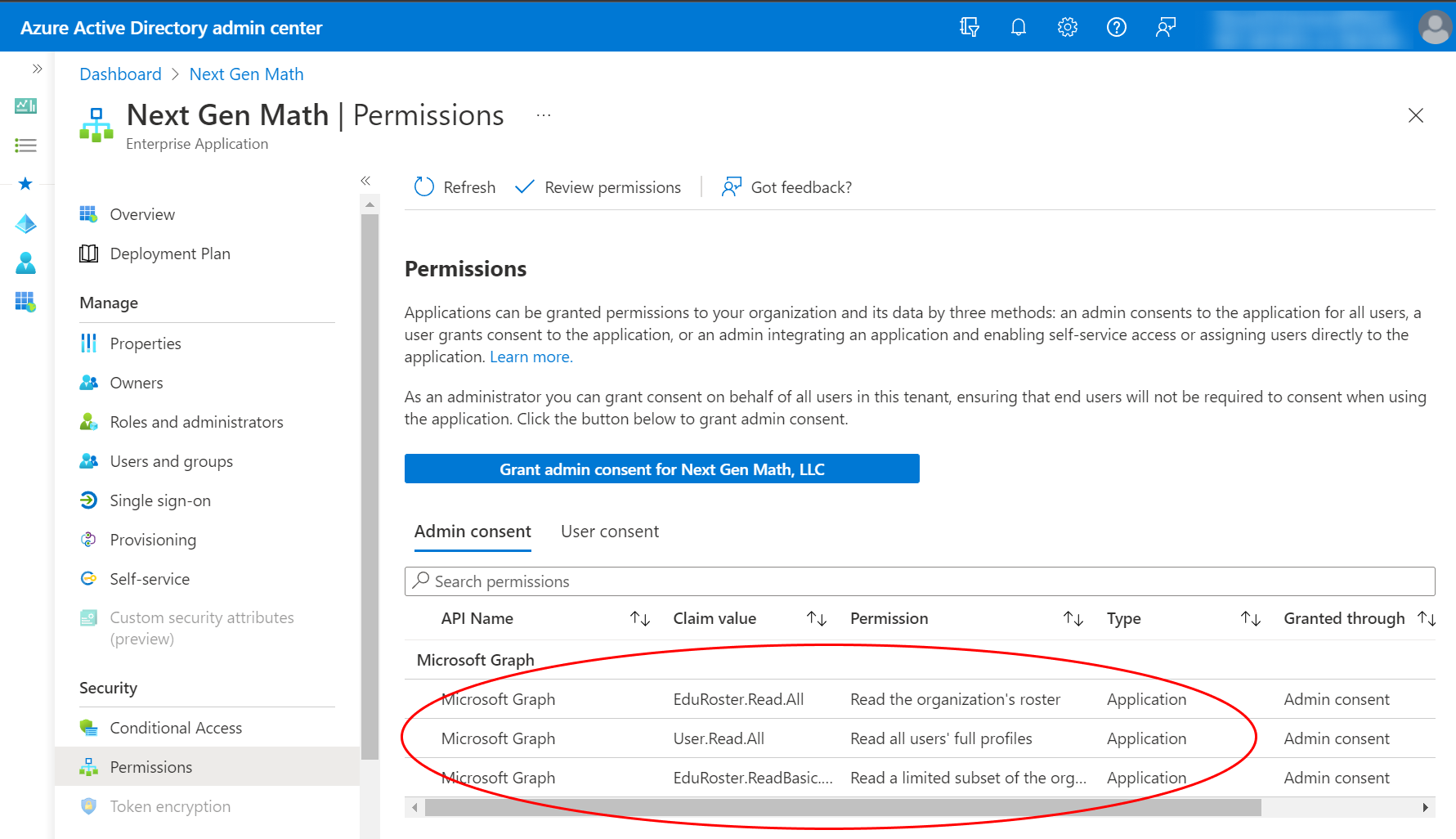Sort by Type column arrows

pos(1251,619)
